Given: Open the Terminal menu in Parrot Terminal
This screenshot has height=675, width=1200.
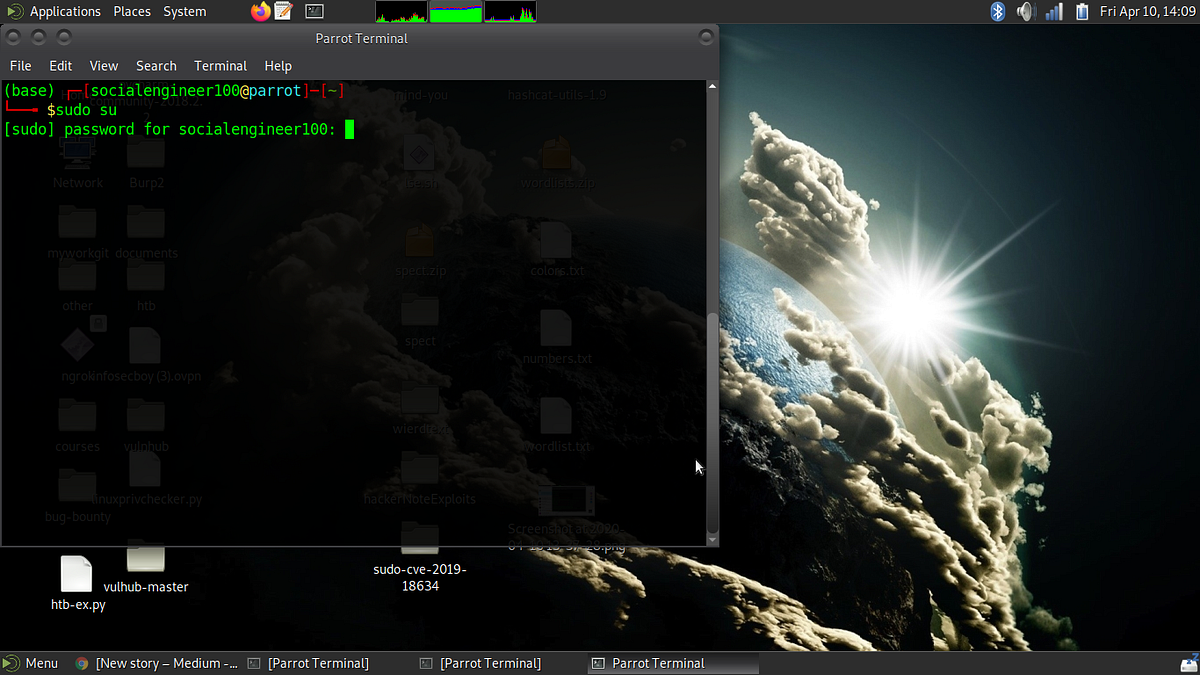Looking at the screenshot, I should [220, 65].
